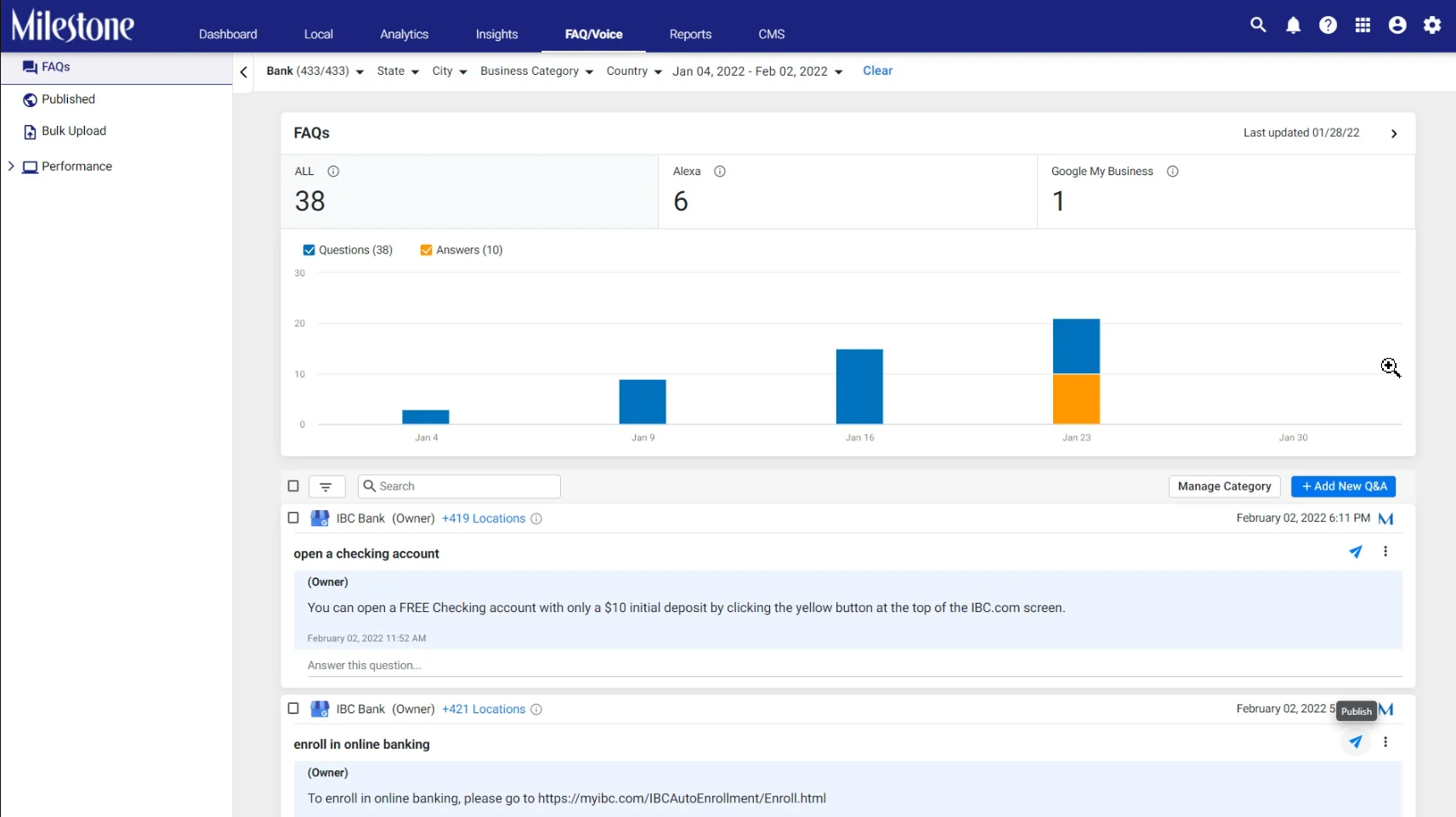Go to the Analytics tab

pyautogui.click(x=405, y=34)
